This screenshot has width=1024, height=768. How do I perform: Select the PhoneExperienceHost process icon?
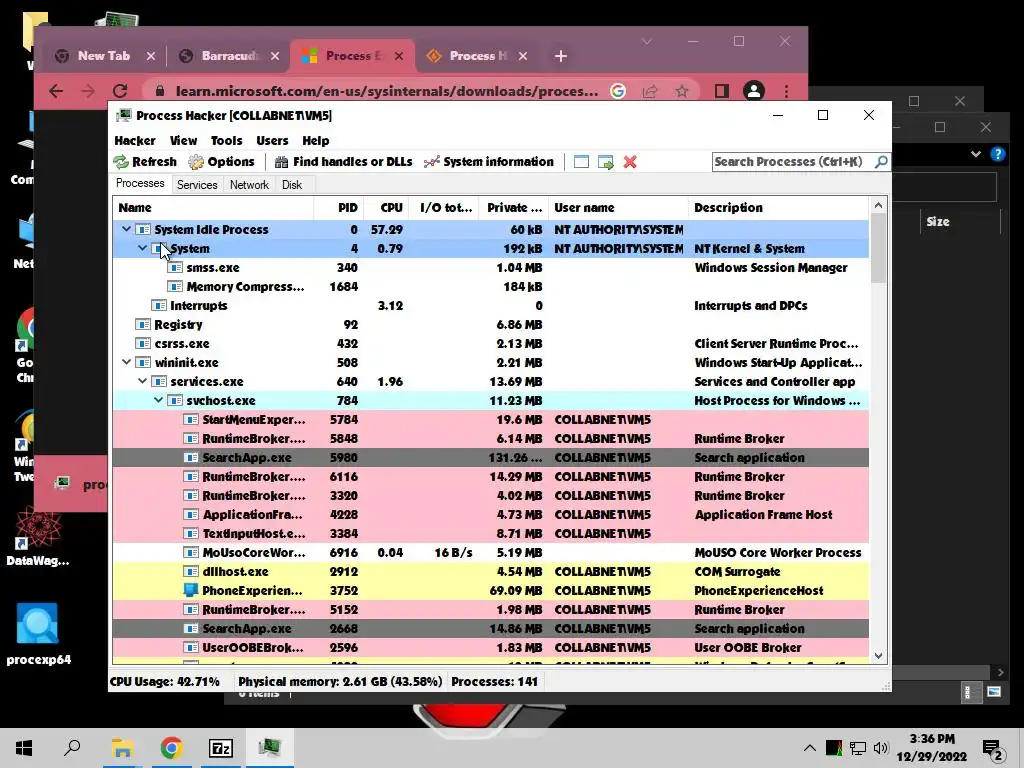(191, 590)
